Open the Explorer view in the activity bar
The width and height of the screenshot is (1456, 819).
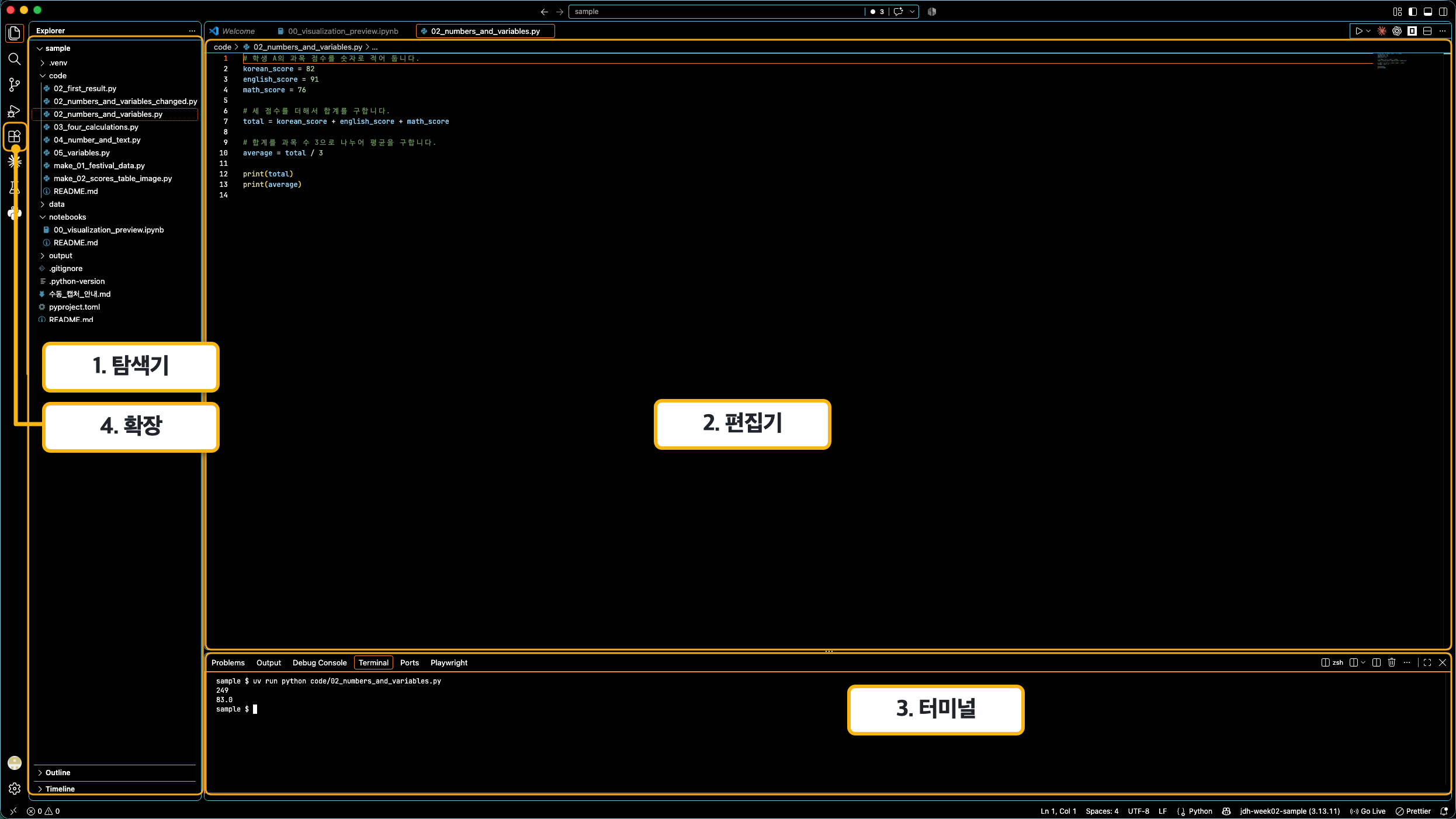[x=15, y=33]
